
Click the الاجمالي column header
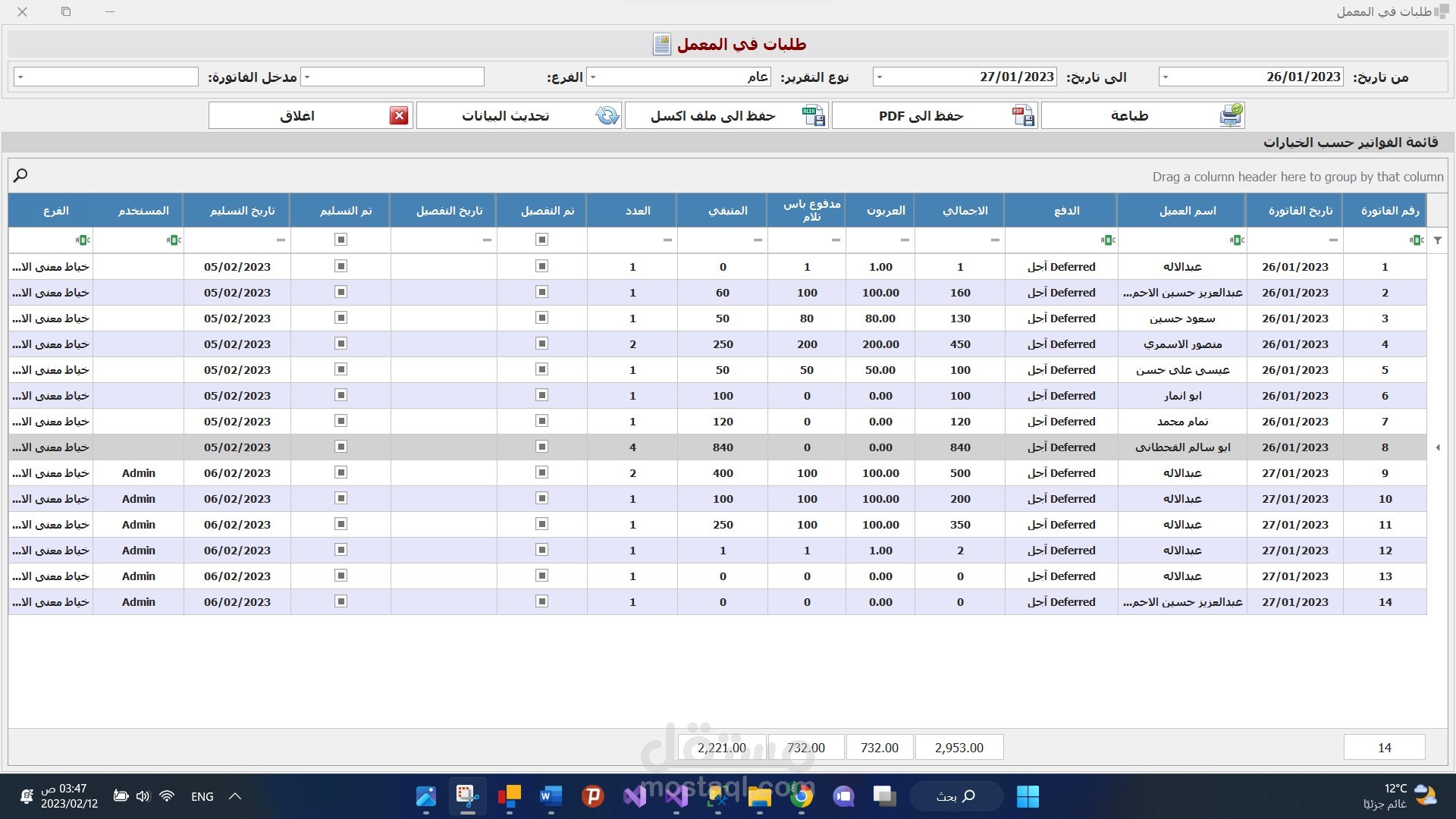(x=965, y=211)
